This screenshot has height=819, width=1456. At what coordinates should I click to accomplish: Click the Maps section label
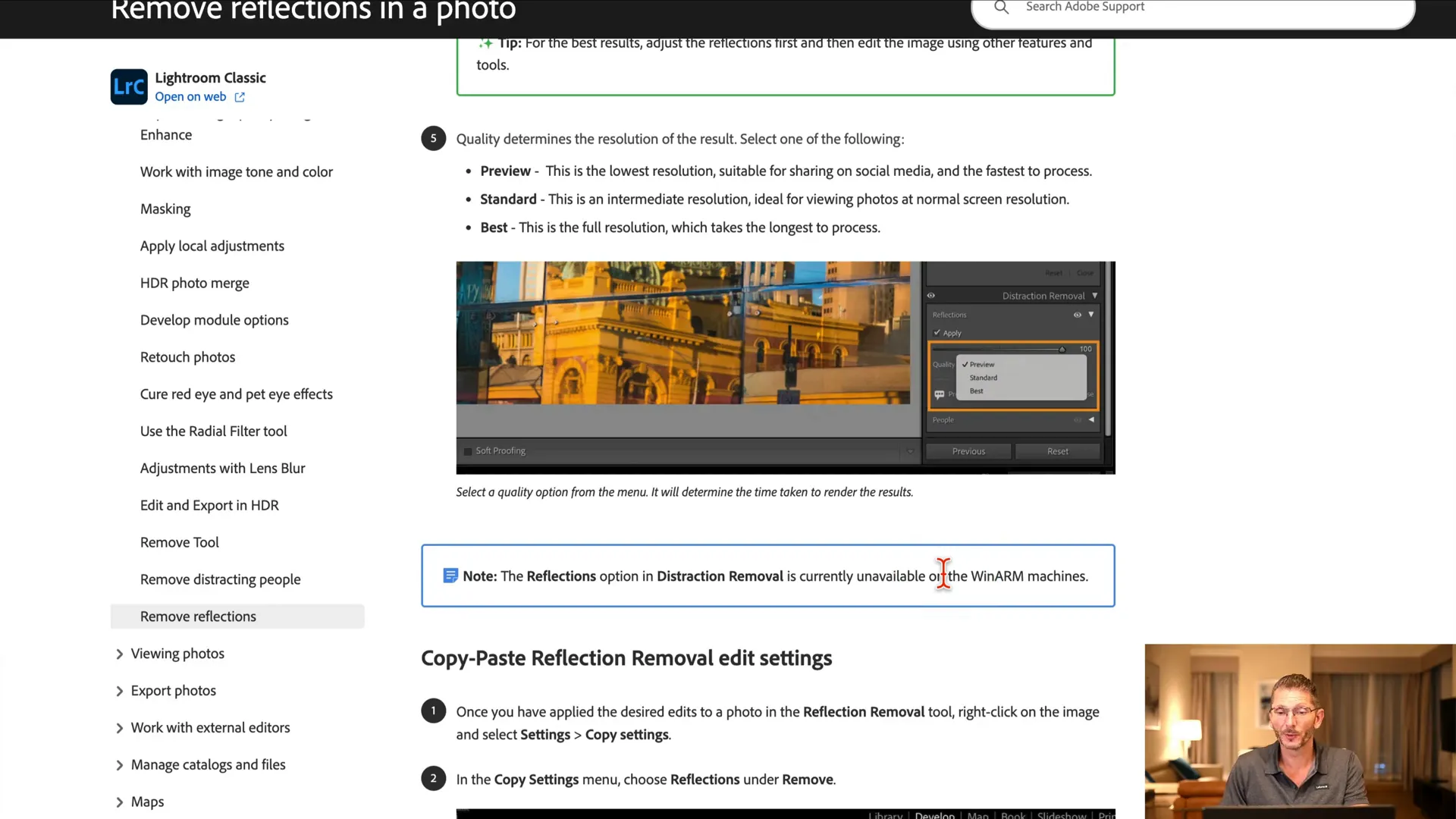[147, 802]
